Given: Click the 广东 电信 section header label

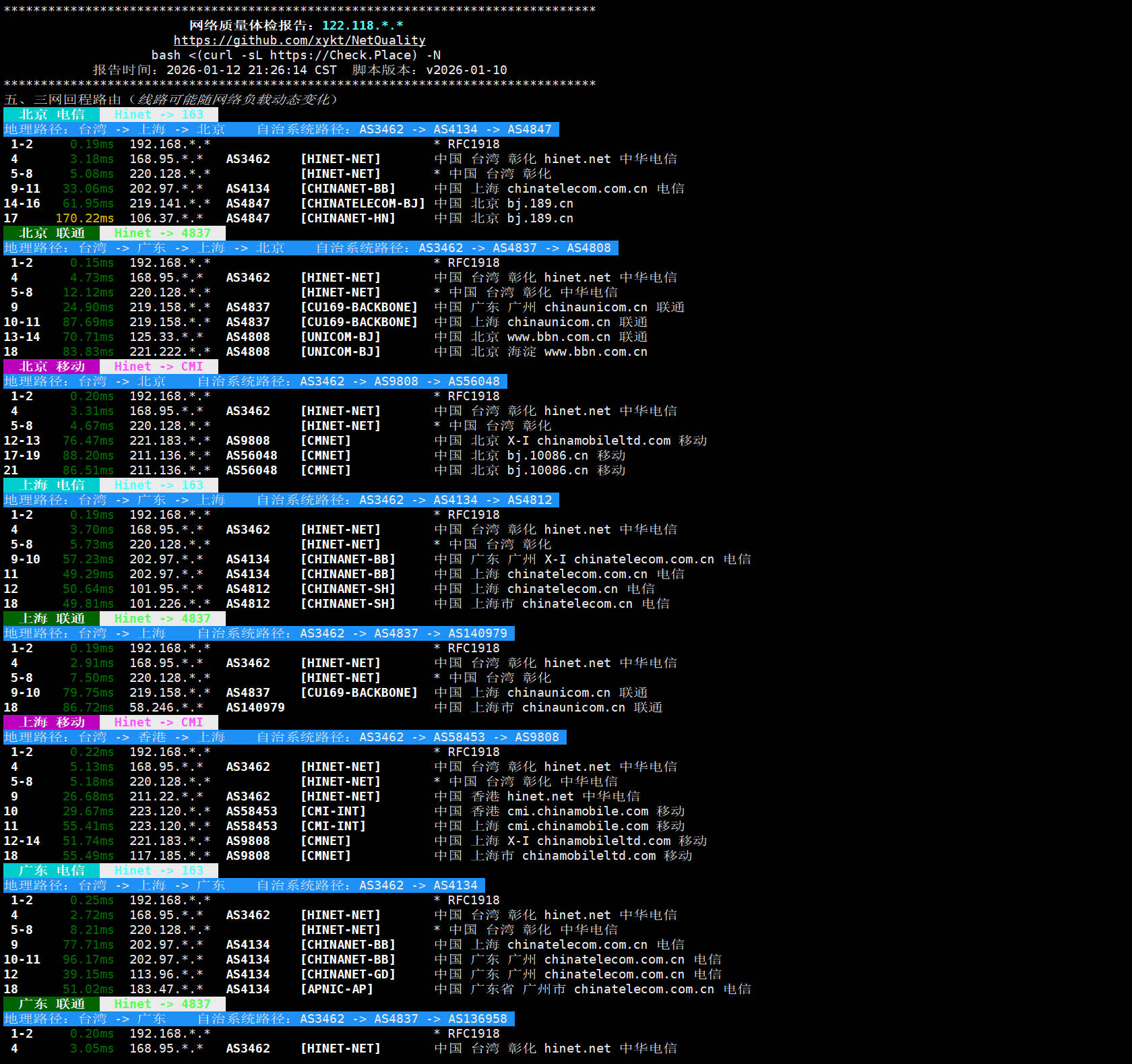Looking at the screenshot, I should [52, 871].
